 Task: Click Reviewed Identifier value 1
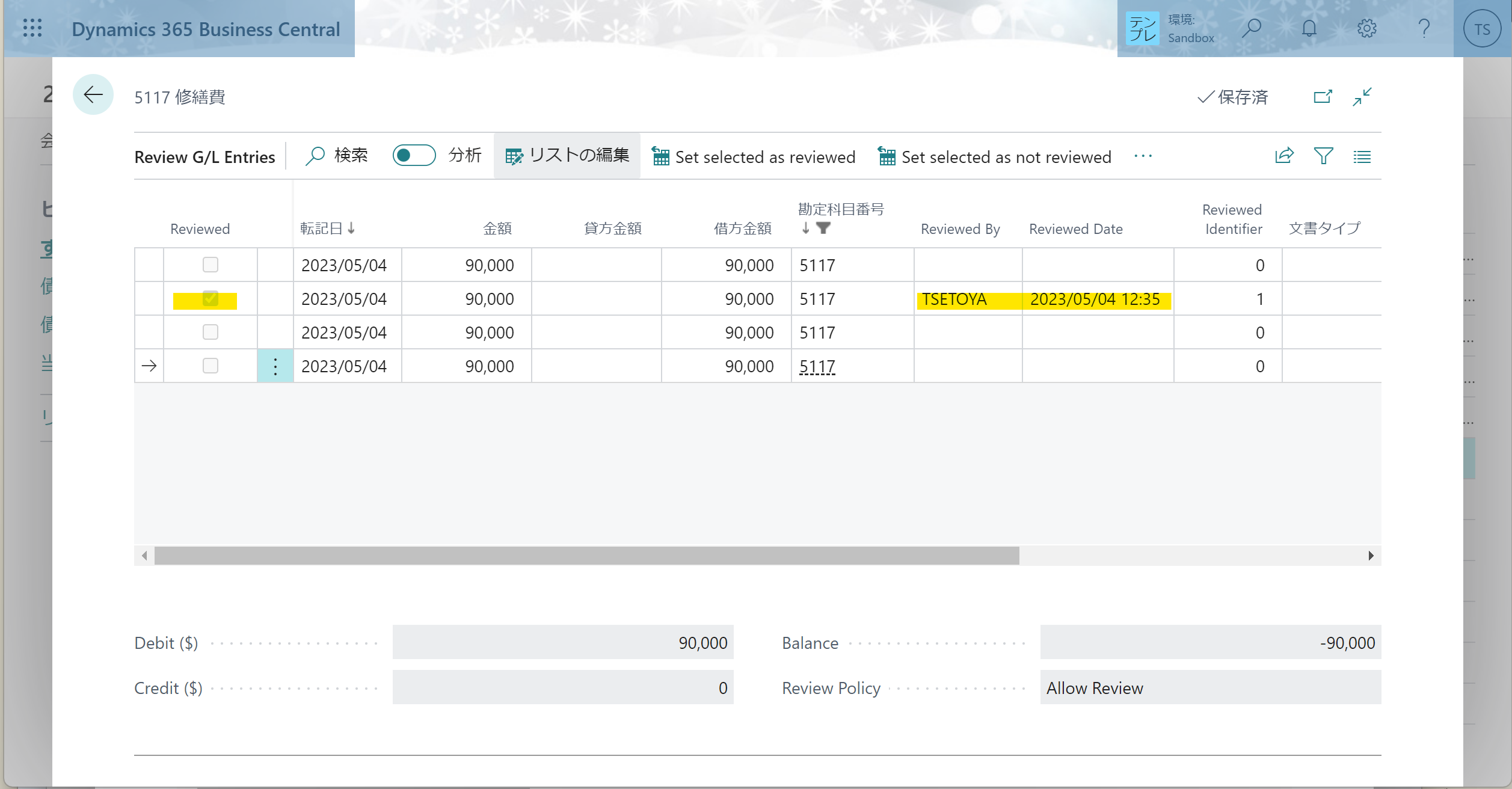(x=1260, y=299)
